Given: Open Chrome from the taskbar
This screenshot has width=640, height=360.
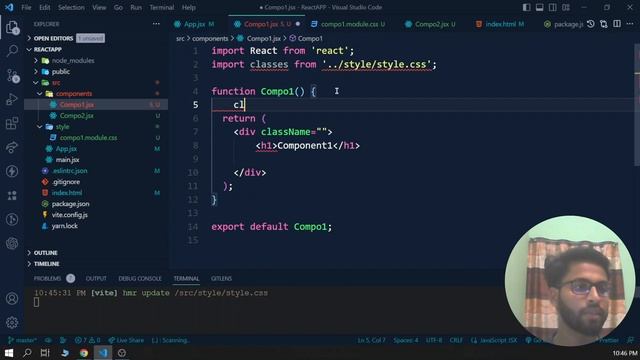Looking at the screenshot, I should (84, 353).
